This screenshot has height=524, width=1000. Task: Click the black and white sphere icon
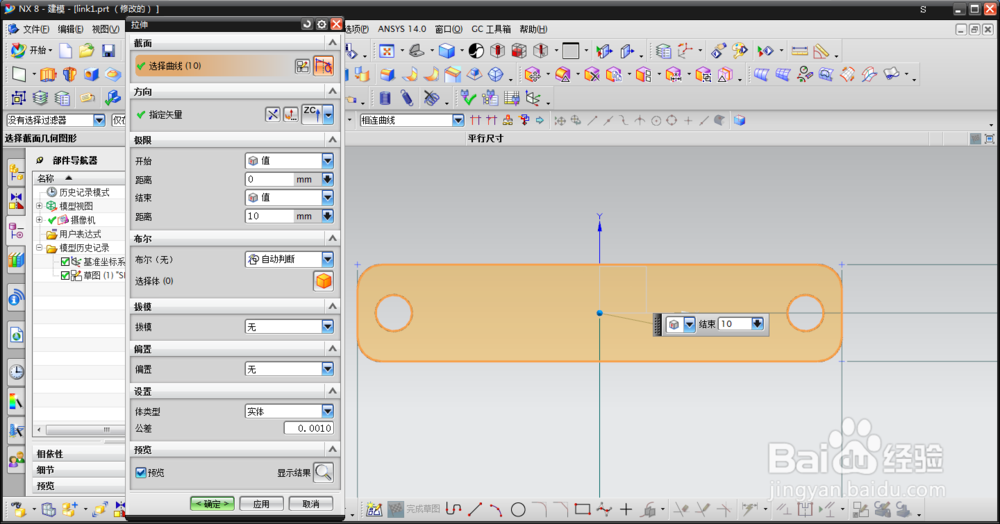click(x=476, y=51)
